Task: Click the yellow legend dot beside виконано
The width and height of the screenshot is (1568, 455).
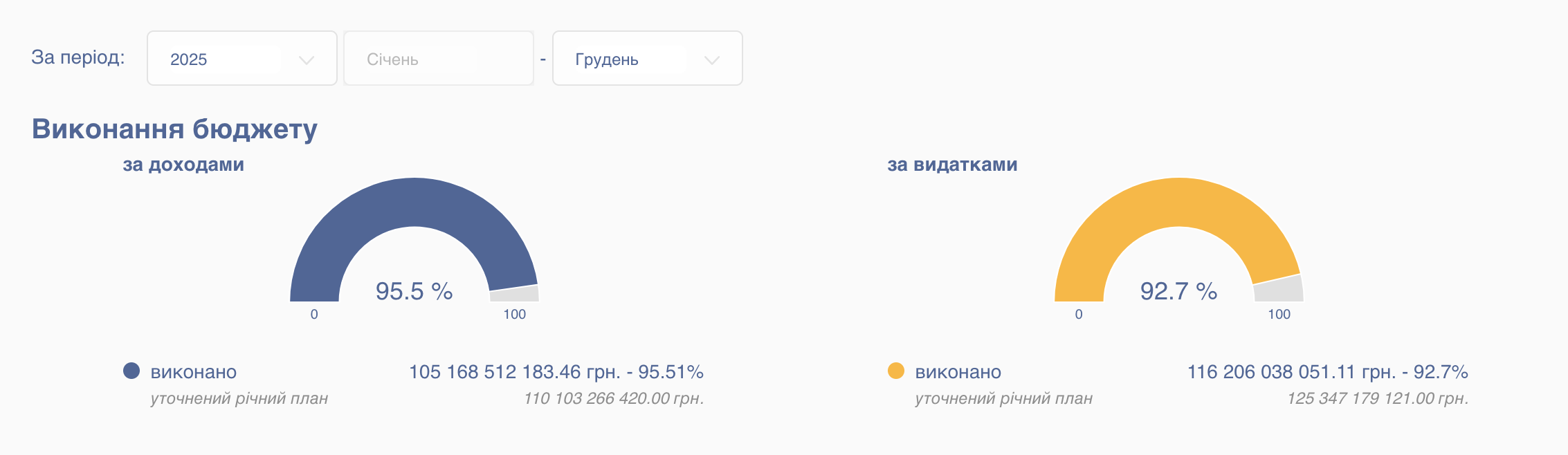Action: pyautogui.click(x=896, y=371)
